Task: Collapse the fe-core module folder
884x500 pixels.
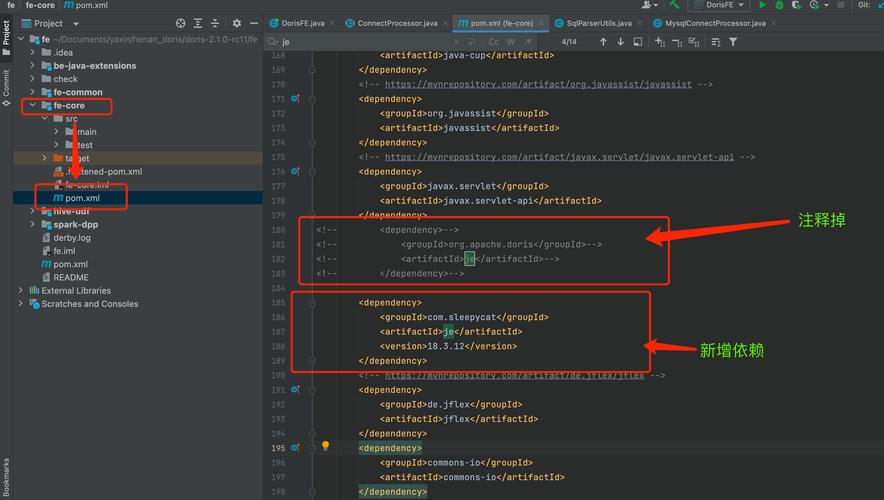Action: [33, 105]
